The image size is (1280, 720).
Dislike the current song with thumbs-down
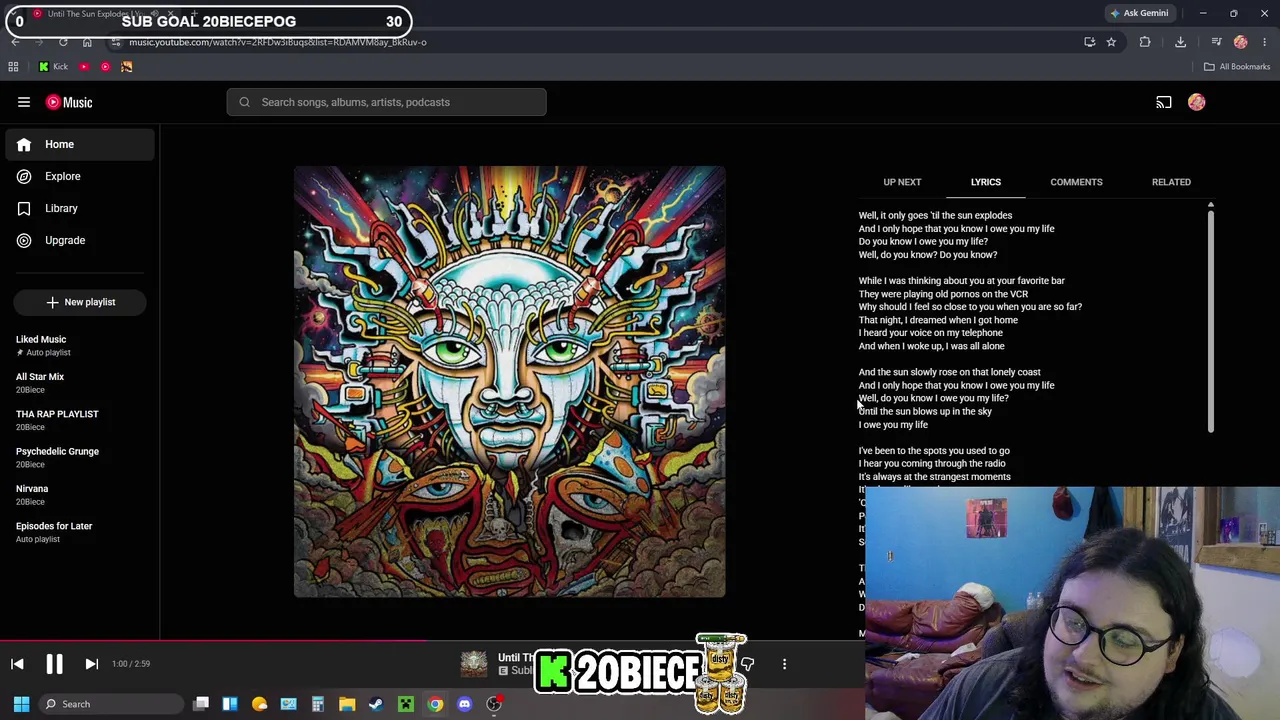coord(747,664)
